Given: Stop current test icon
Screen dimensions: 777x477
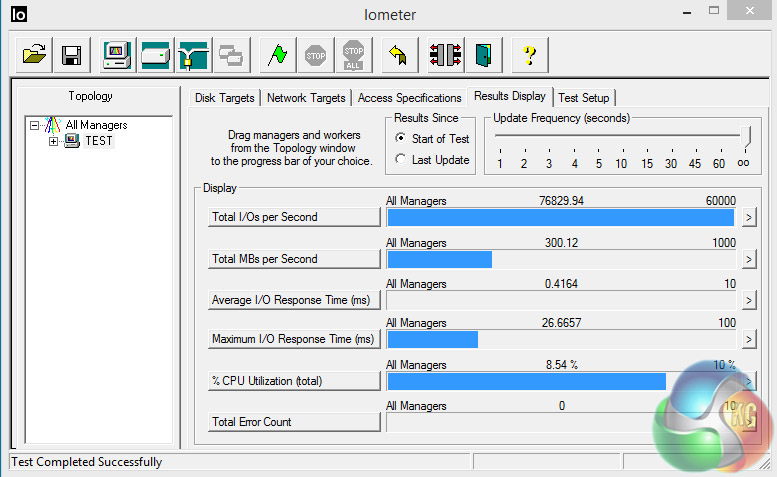Looking at the screenshot, I should point(316,55).
